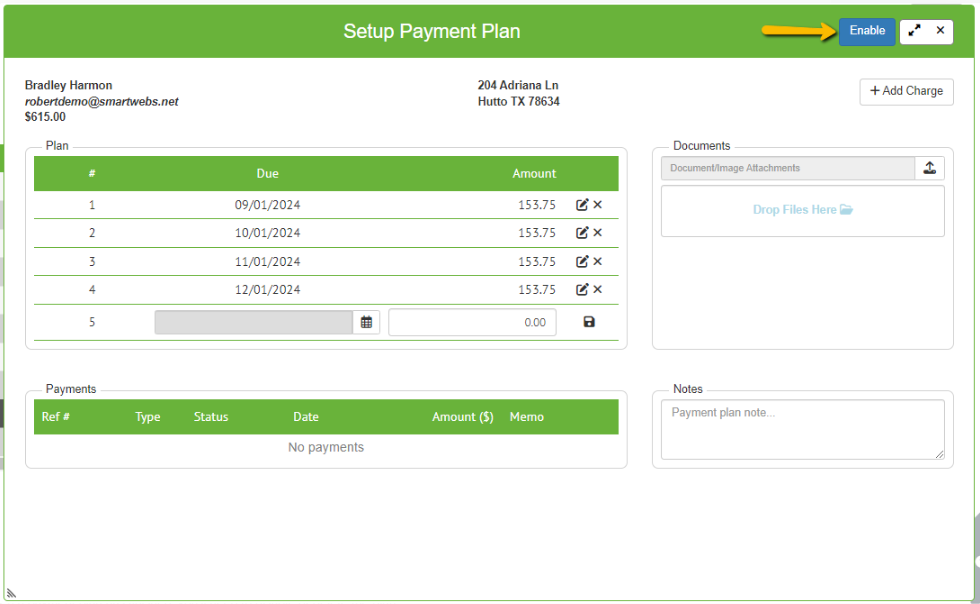The width and height of the screenshot is (980, 604).
Task: Click the payment plan note textbox
Action: 802,430
